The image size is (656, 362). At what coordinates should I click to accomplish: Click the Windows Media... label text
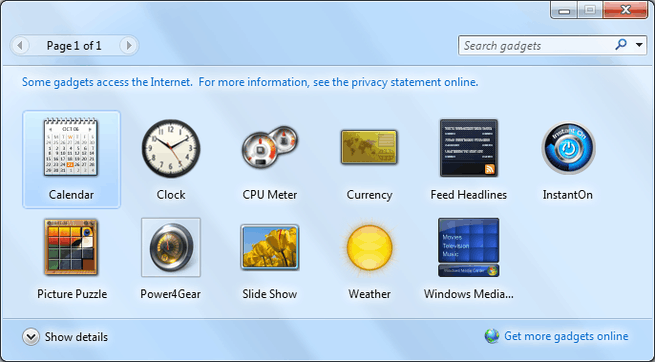pos(469,294)
